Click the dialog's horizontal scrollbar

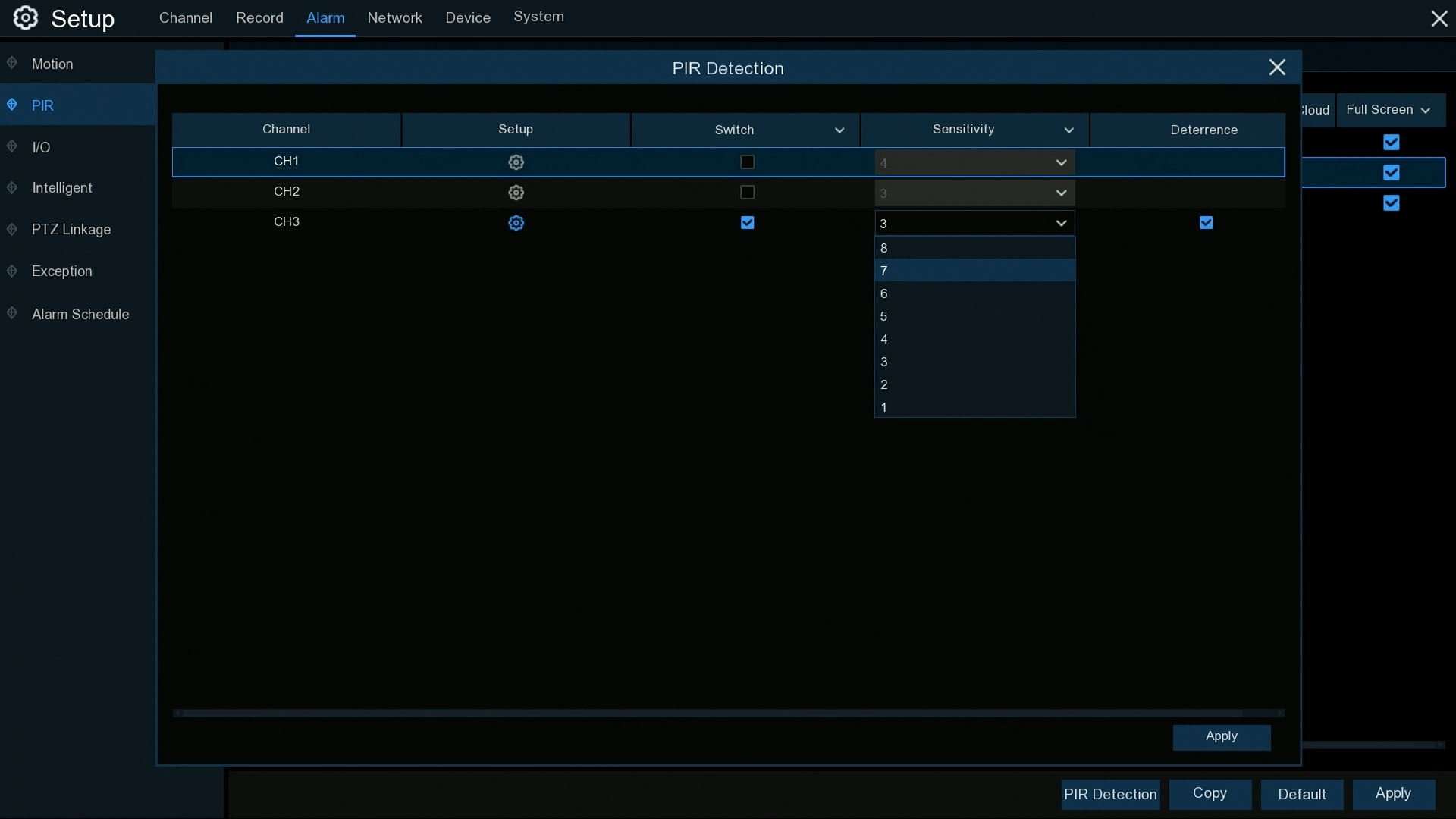tap(728, 713)
